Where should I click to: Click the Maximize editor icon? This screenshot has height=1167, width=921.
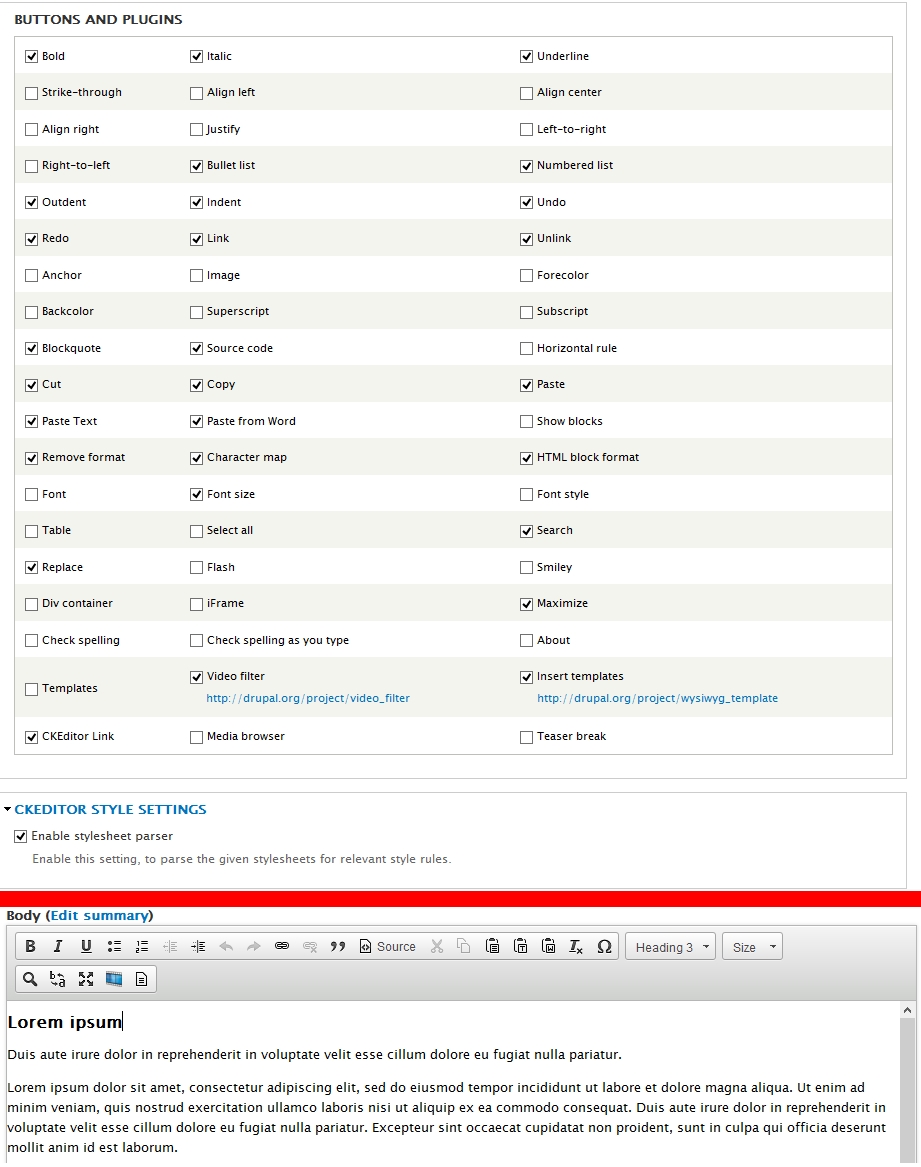click(x=85, y=979)
